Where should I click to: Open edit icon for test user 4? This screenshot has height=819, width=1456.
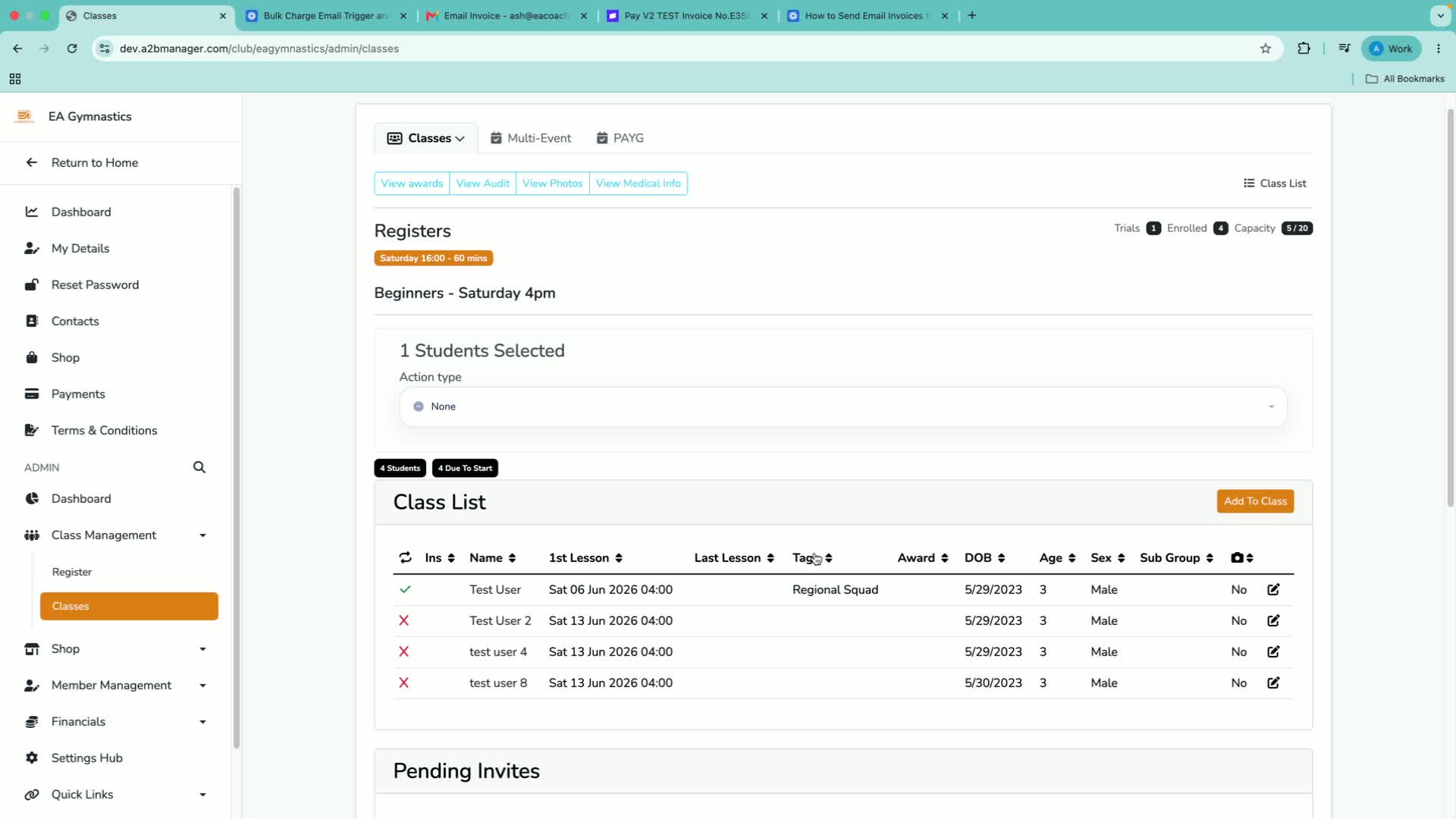pos(1273,651)
